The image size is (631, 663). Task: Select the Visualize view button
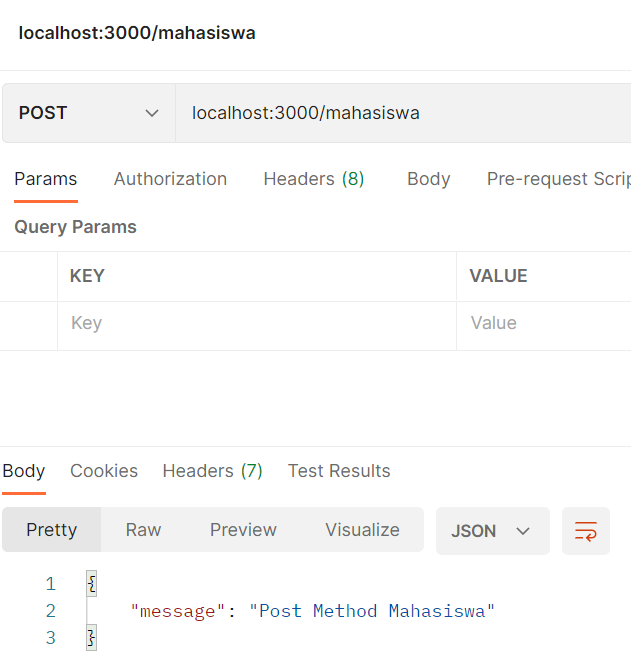pos(362,530)
